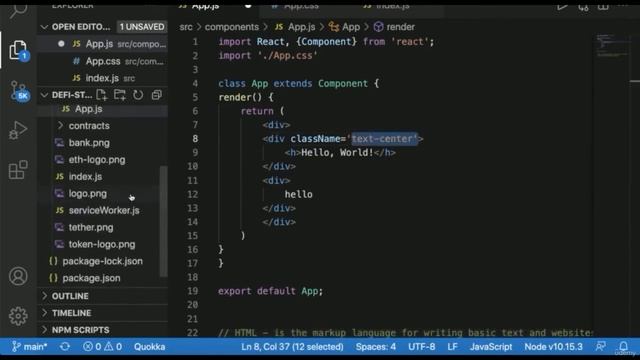
Task: Open index.js src in open editors list
Action: click(x=102, y=78)
